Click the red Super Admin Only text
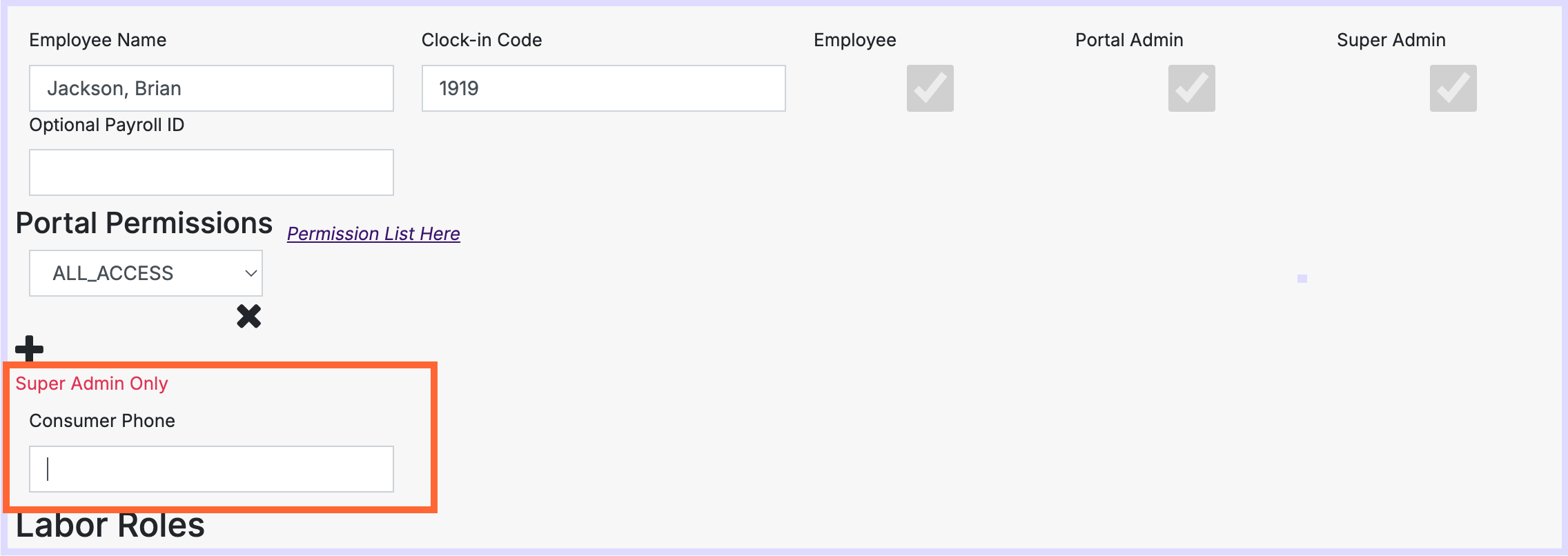This screenshot has height=556, width=1568. (92, 384)
